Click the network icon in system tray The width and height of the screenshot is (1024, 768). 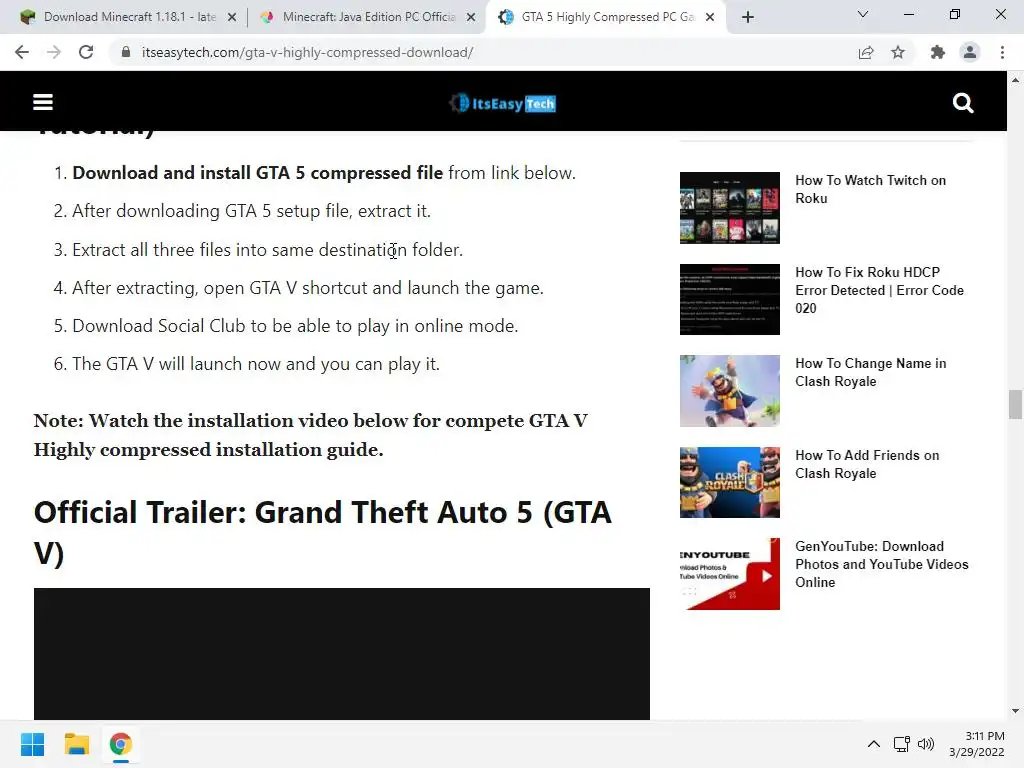902,744
